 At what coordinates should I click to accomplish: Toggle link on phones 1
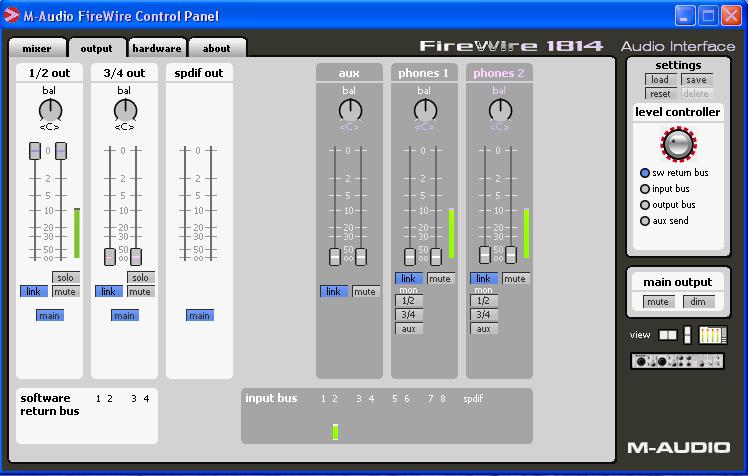pyautogui.click(x=409, y=278)
